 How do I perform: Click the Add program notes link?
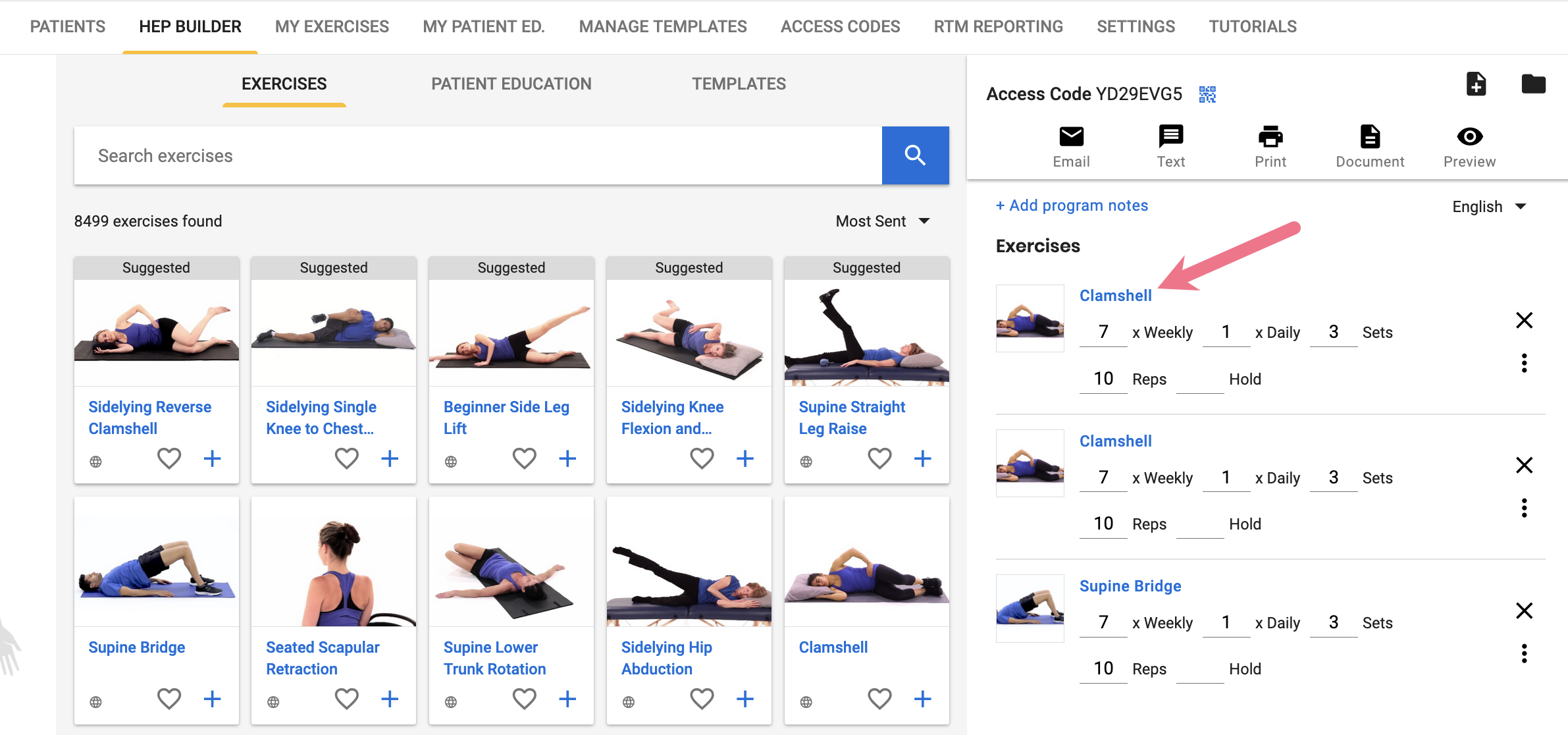click(x=1072, y=205)
